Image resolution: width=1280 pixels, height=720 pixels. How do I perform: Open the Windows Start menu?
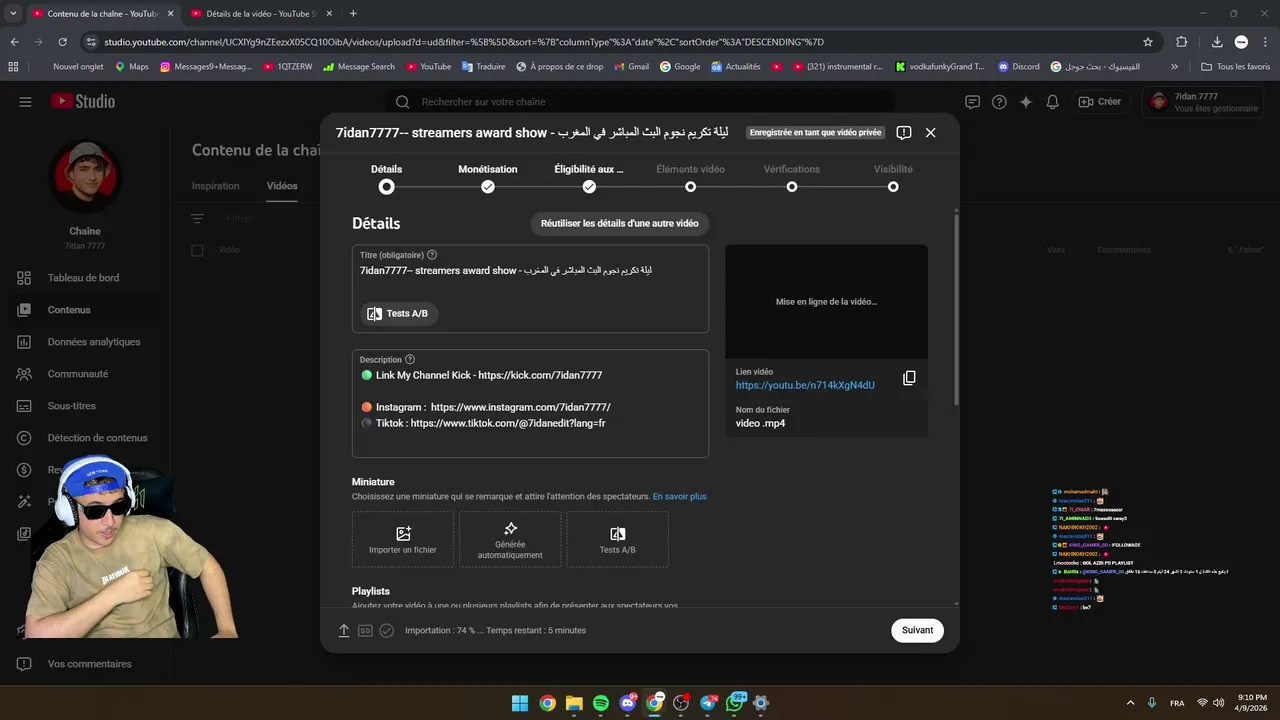click(520, 703)
